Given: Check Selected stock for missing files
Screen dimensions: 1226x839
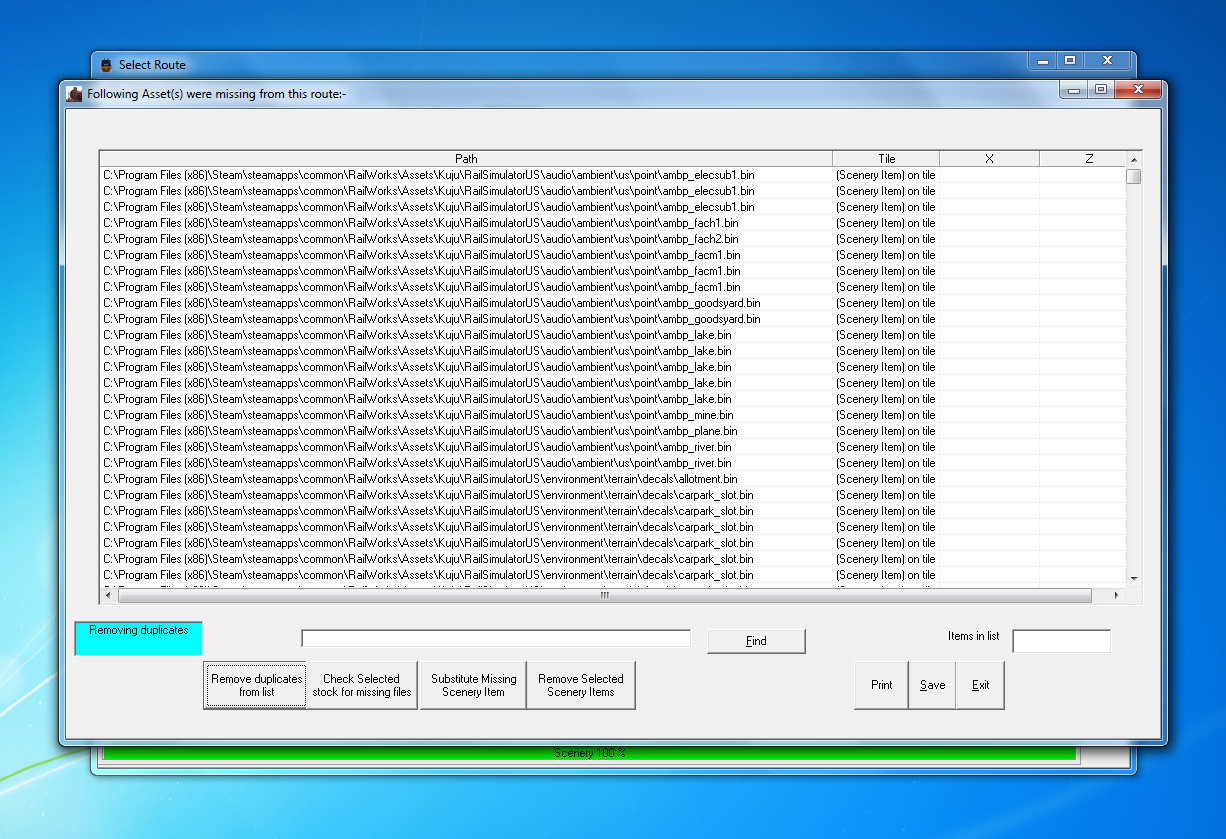Looking at the screenshot, I should (x=362, y=685).
